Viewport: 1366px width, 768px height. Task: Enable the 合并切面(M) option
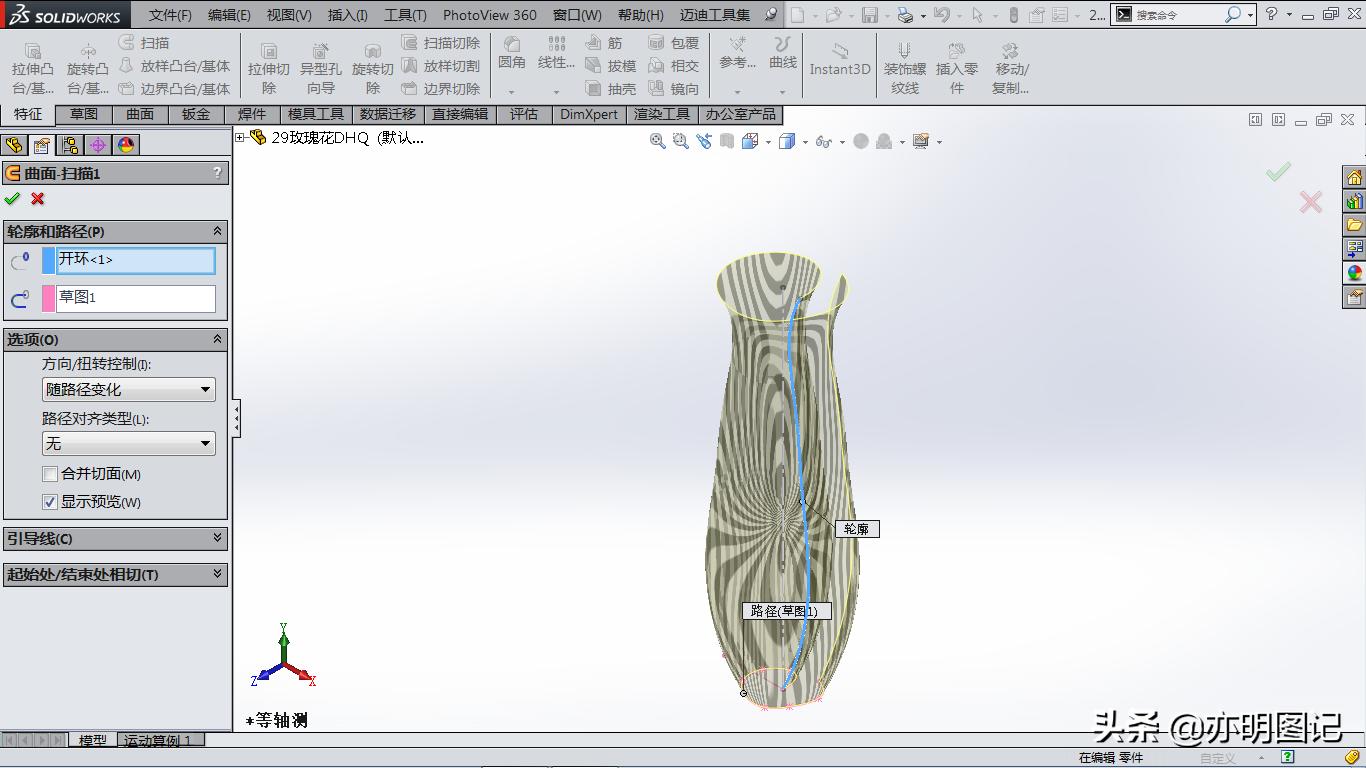click(50, 474)
